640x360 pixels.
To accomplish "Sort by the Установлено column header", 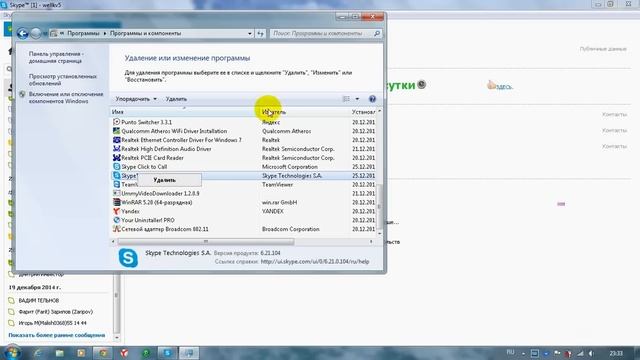I will click(x=363, y=112).
